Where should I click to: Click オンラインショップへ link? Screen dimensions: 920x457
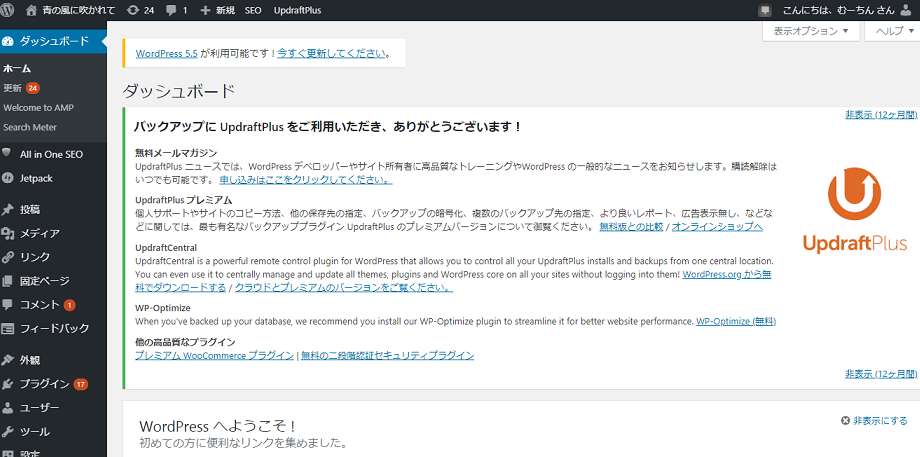[x=718, y=226]
